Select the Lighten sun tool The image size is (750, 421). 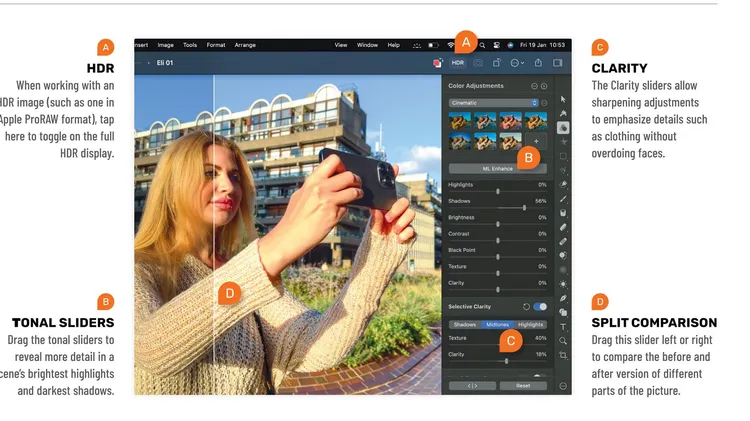pos(563,284)
